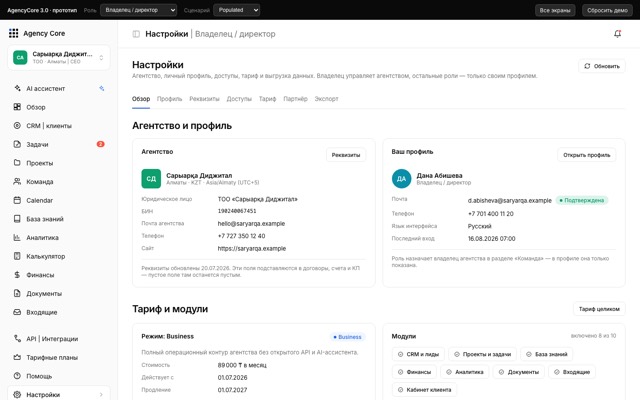Open Помощь help icon
Screen dimensions: 640x400
17,376
